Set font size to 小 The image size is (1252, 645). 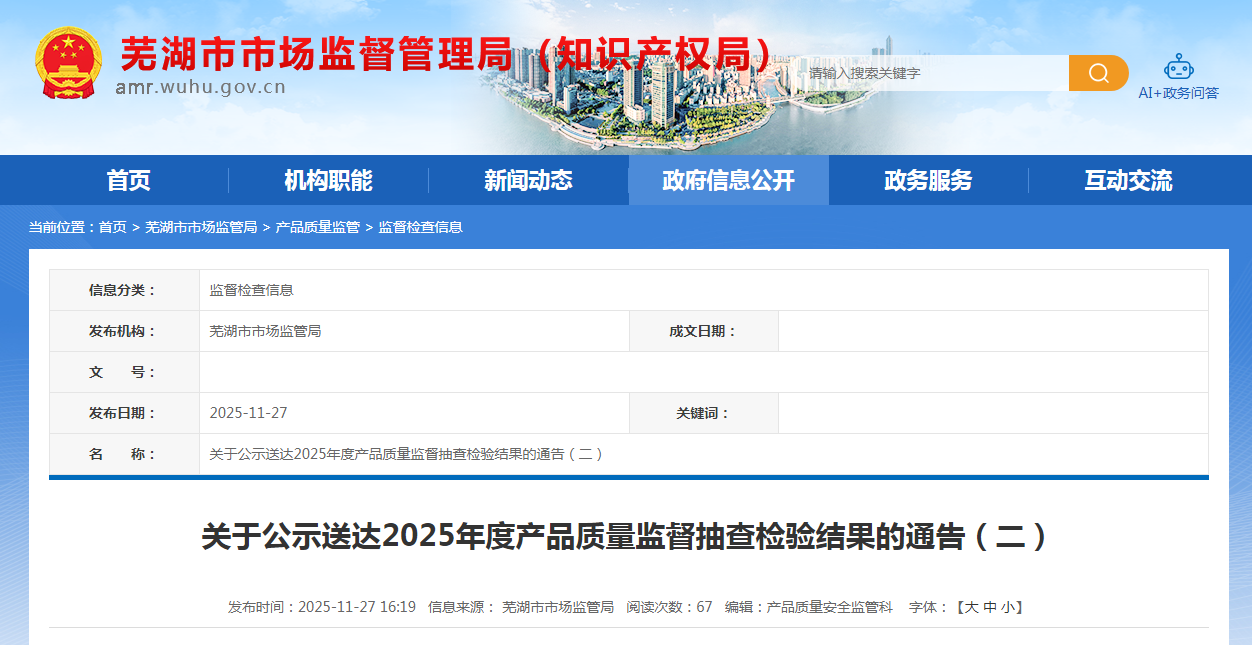click(1008, 607)
